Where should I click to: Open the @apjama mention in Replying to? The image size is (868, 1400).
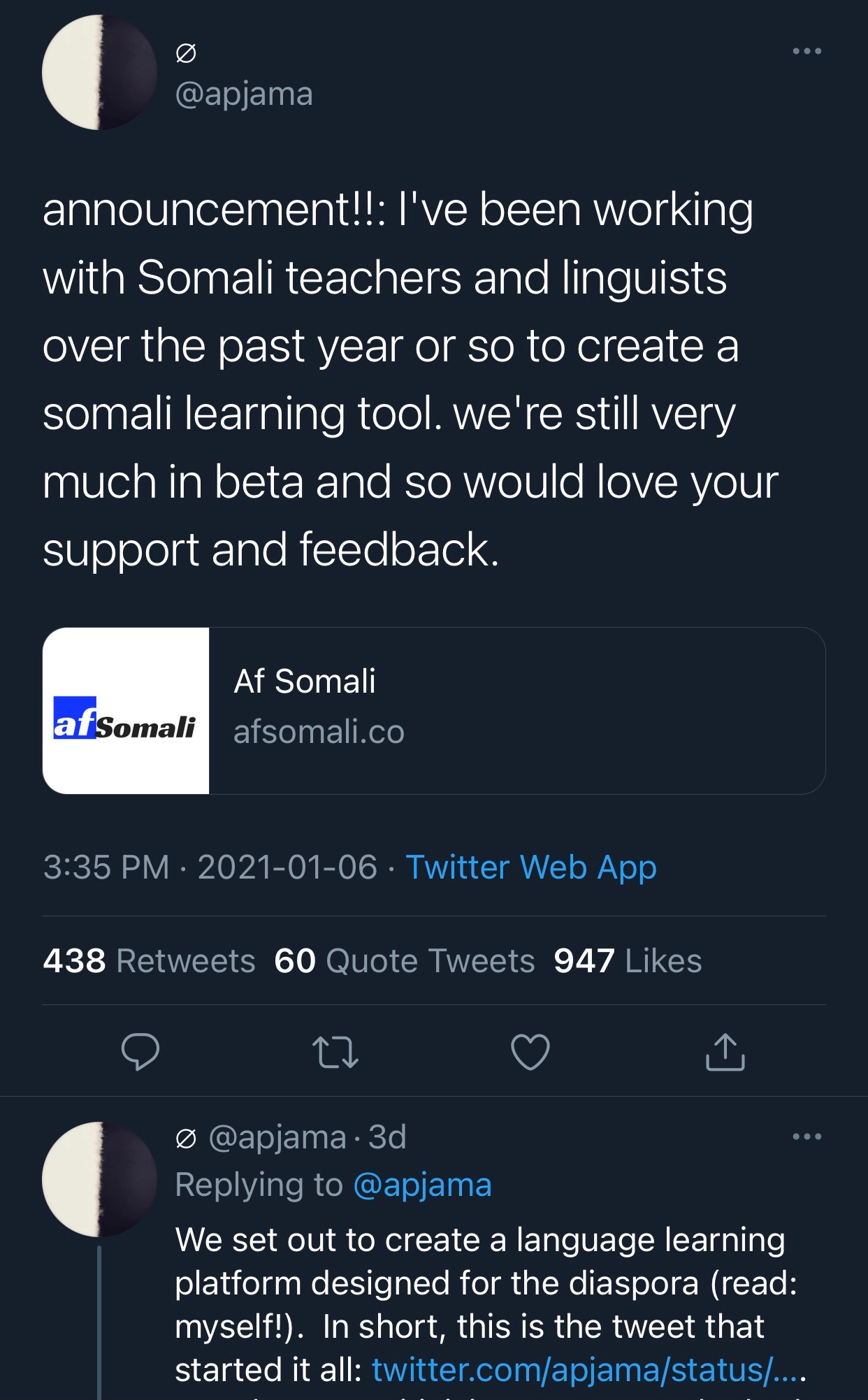422,1185
